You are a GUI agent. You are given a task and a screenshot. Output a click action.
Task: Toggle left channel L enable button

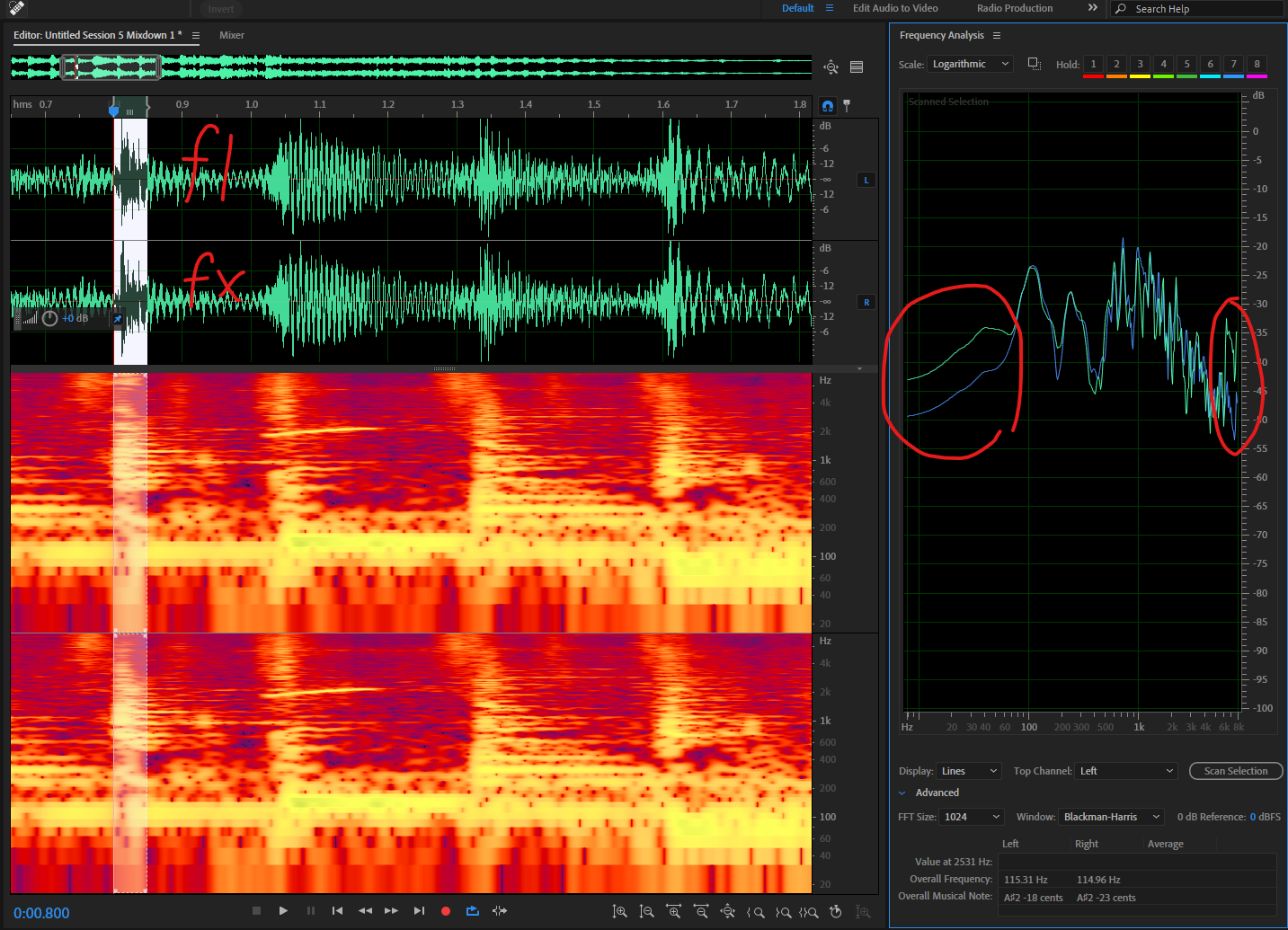pos(866,180)
